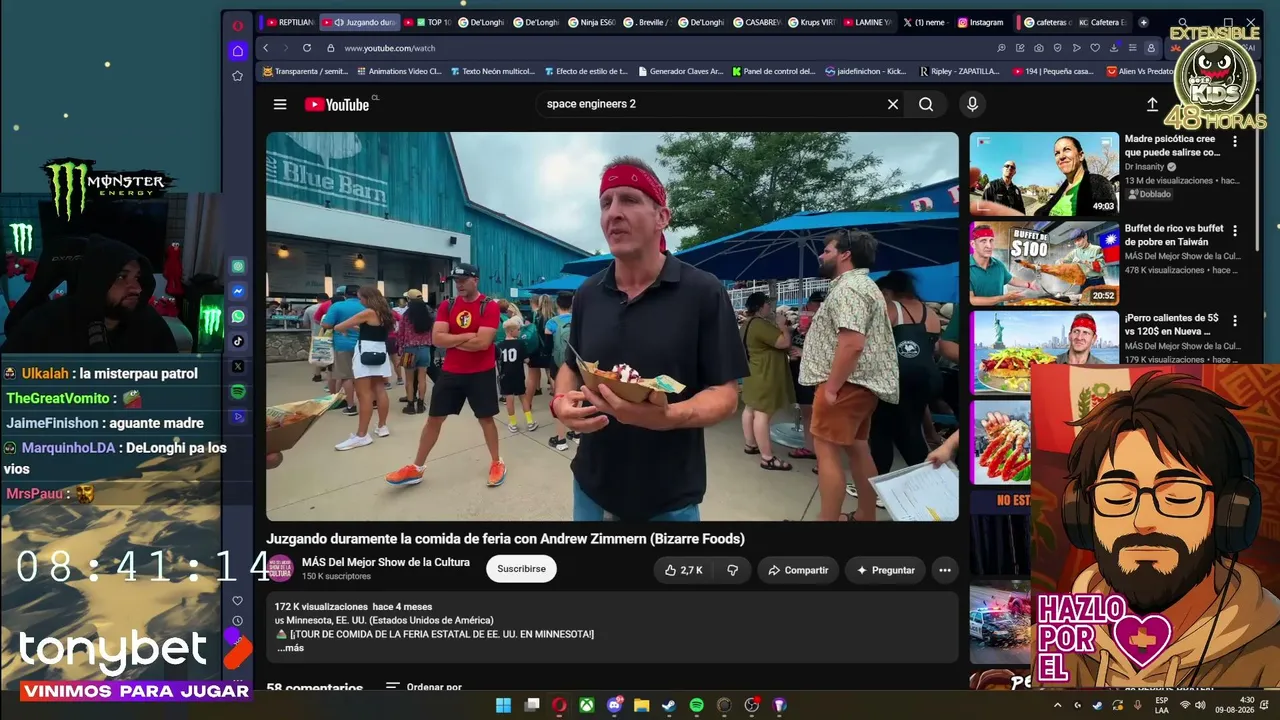The image size is (1280, 720).
Task: Go to the YouTube home logo
Action: click(x=337, y=104)
